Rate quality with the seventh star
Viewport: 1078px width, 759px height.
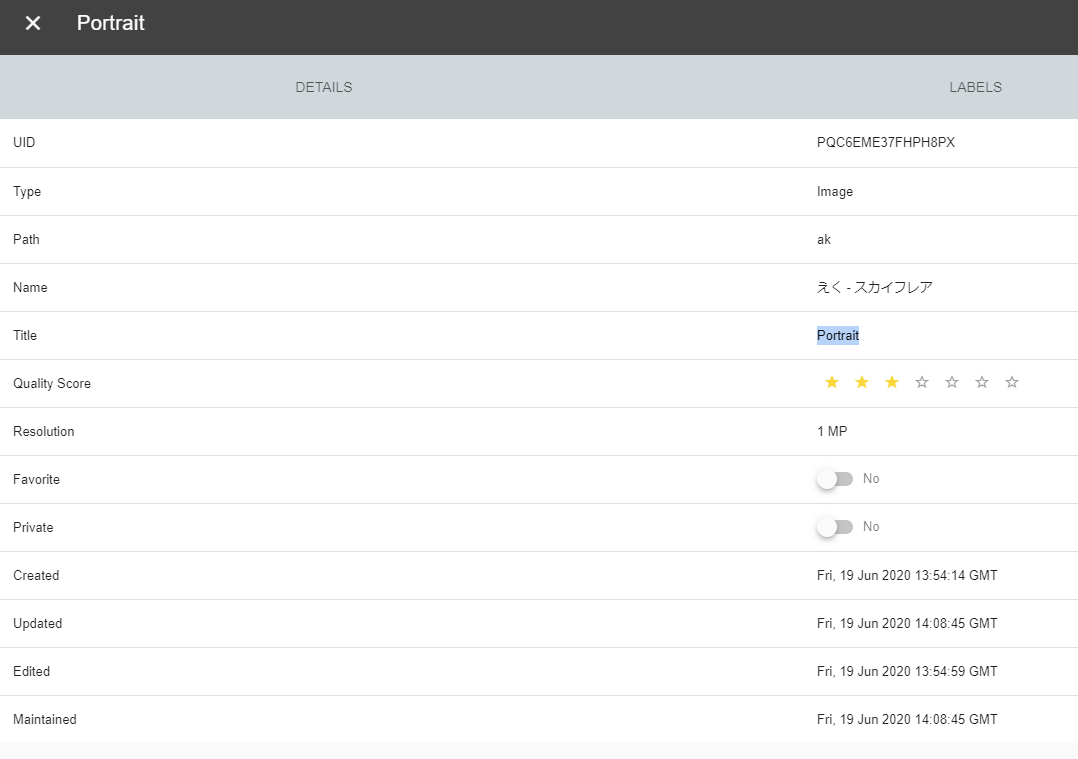[1012, 382]
